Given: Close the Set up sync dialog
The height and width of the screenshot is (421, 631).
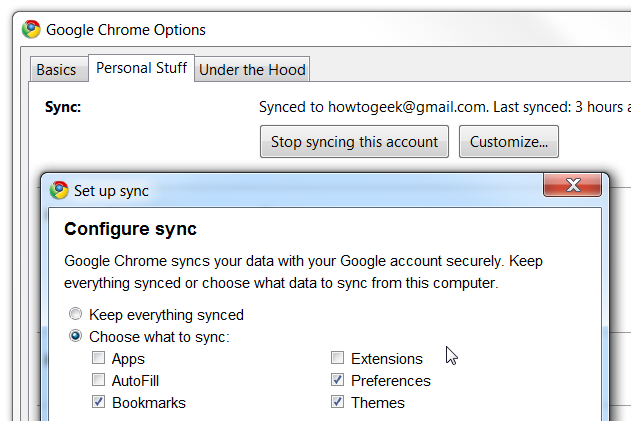Looking at the screenshot, I should [x=574, y=186].
